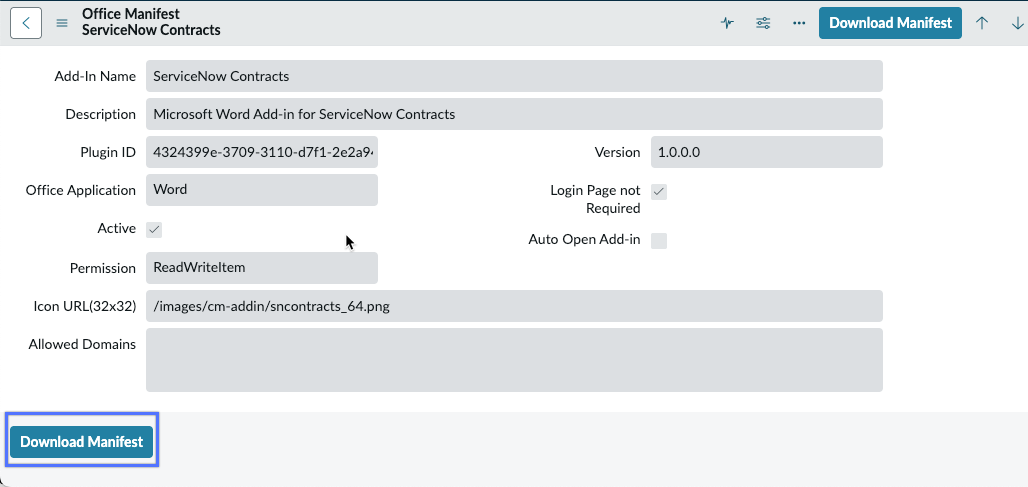The height and width of the screenshot is (487, 1028).
Task: Go back using the left chevron button
Action: (x=26, y=23)
